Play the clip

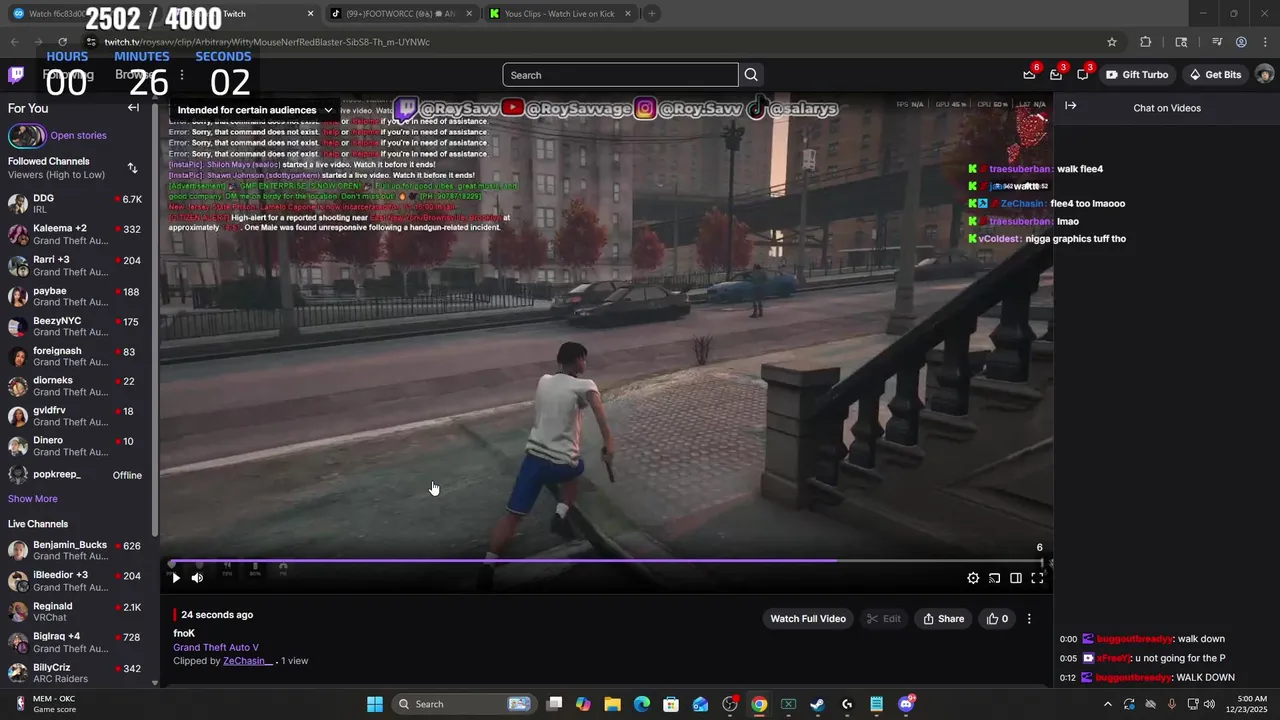click(176, 578)
